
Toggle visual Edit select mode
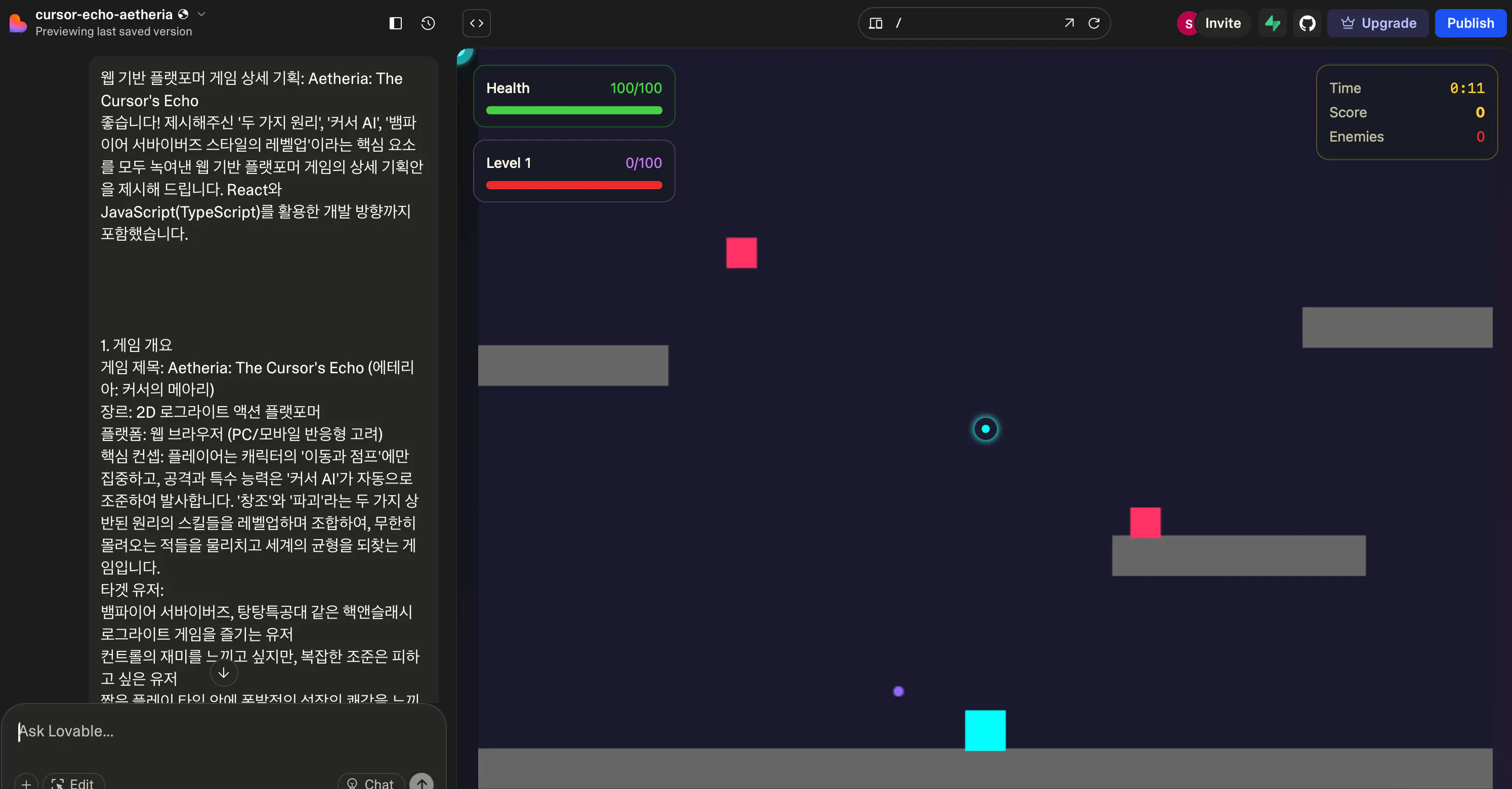(73, 782)
